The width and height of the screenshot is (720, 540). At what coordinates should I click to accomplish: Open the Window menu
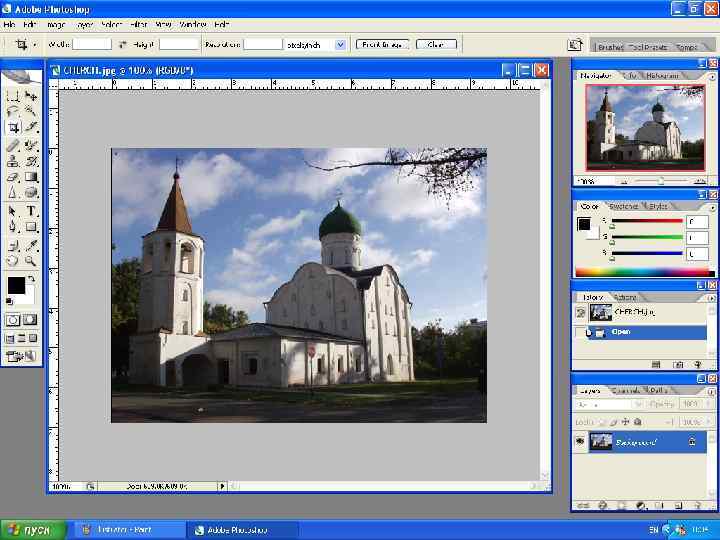point(193,24)
